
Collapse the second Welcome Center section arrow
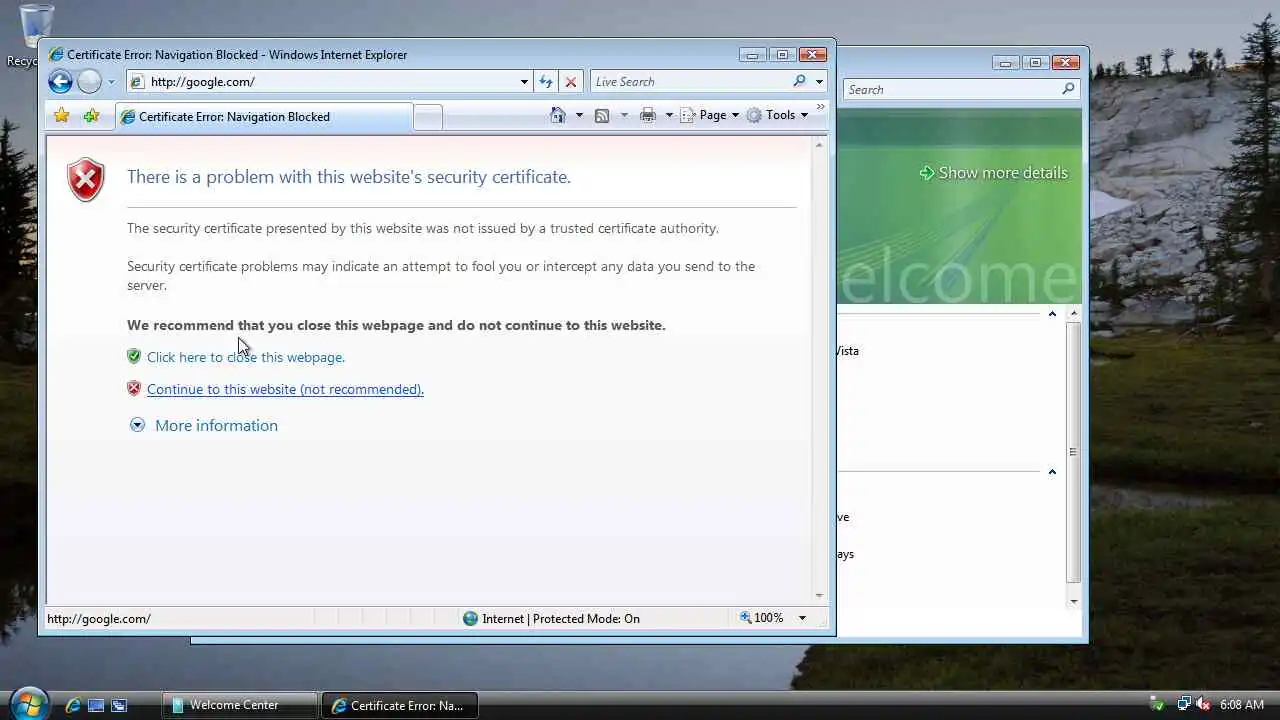(1052, 472)
